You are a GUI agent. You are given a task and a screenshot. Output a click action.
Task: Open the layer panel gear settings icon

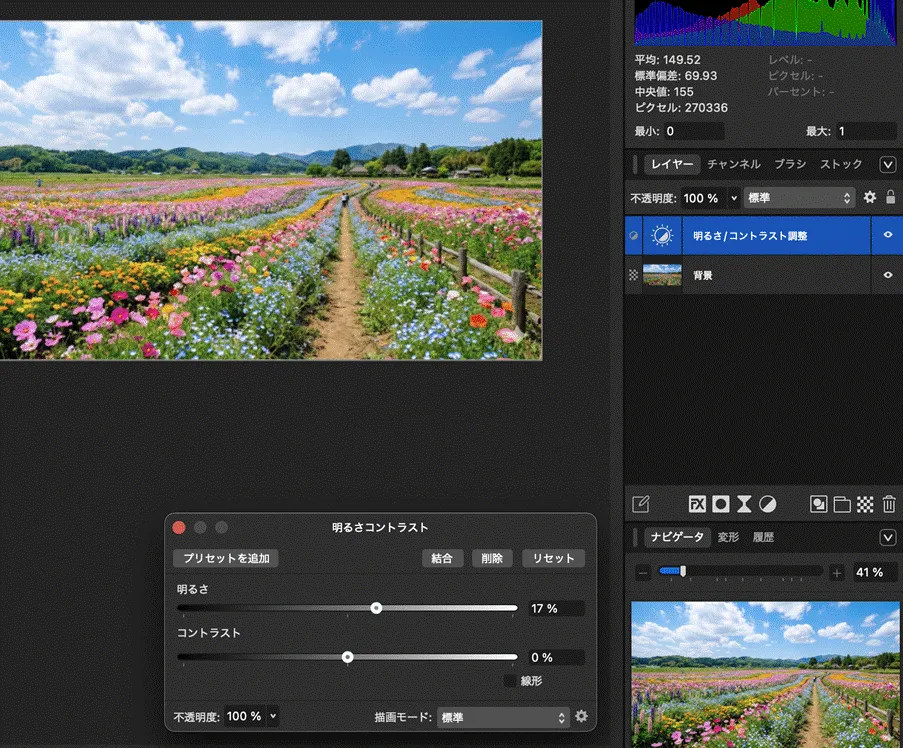click(870, 198)
